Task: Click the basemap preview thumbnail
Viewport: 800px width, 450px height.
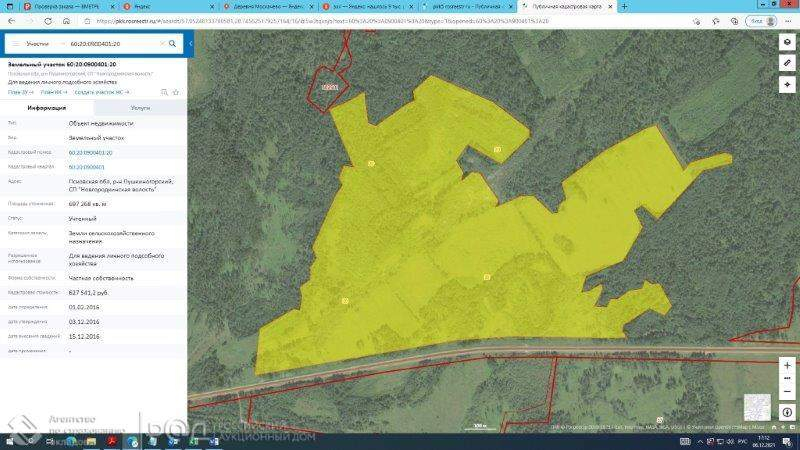Action: click(757, 406)
